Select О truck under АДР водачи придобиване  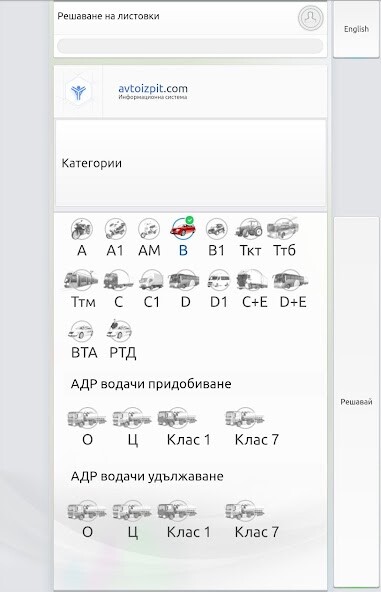click(87, 418)
